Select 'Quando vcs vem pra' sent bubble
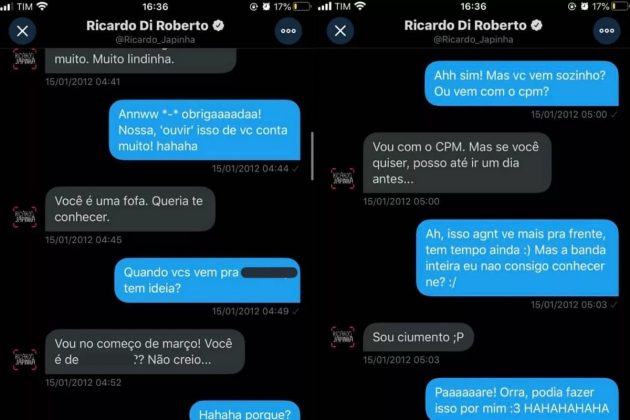Viewport: 630px width, 420px height. [207, 281]
